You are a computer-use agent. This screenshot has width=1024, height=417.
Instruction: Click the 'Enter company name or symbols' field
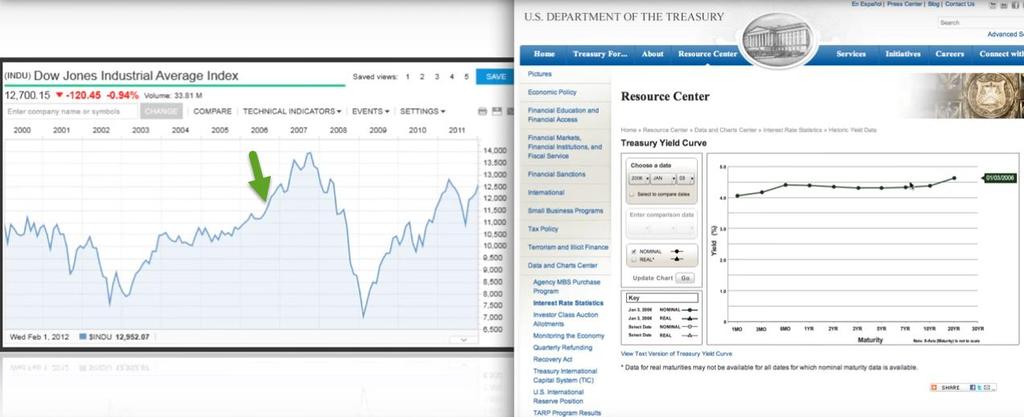tap(71, 112)
